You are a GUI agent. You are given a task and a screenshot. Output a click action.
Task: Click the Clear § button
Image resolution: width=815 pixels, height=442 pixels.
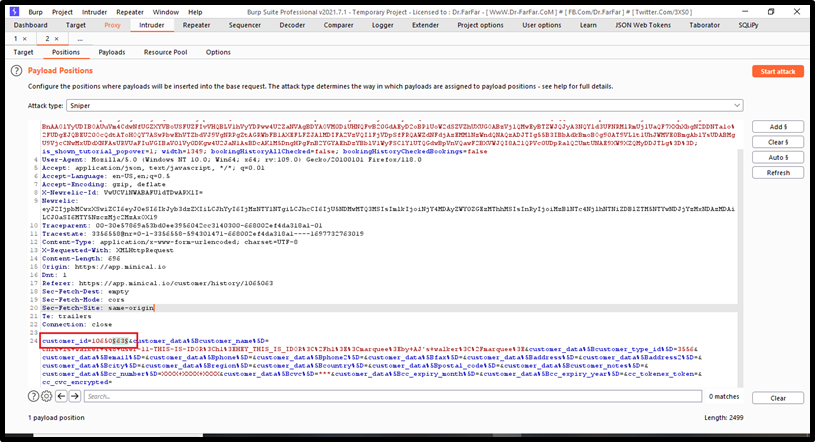click(x=778, y=142)
